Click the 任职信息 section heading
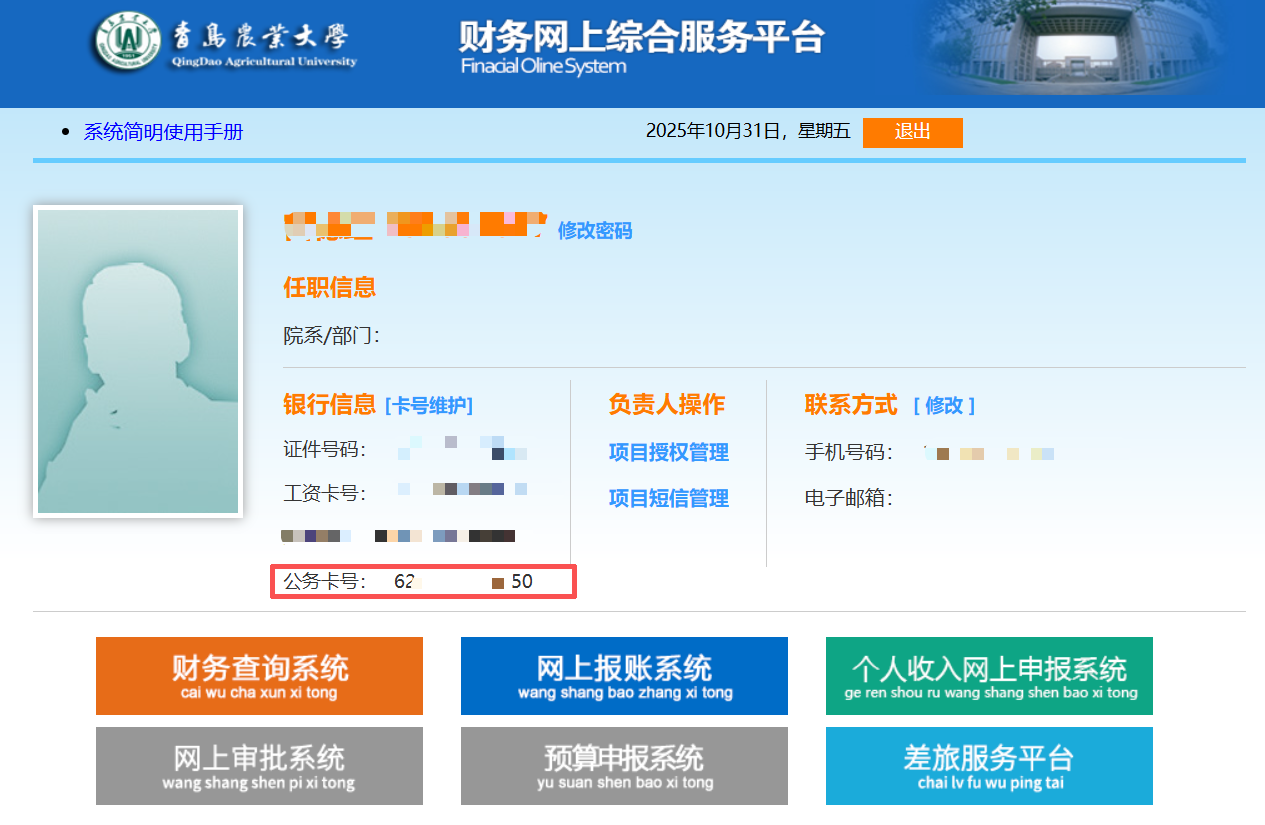 [329, 288]
